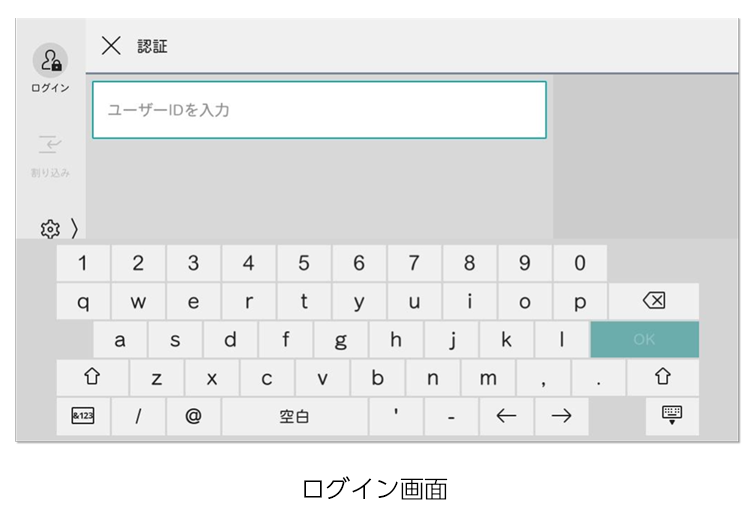Tap the number 8 key

pos(470,263)
